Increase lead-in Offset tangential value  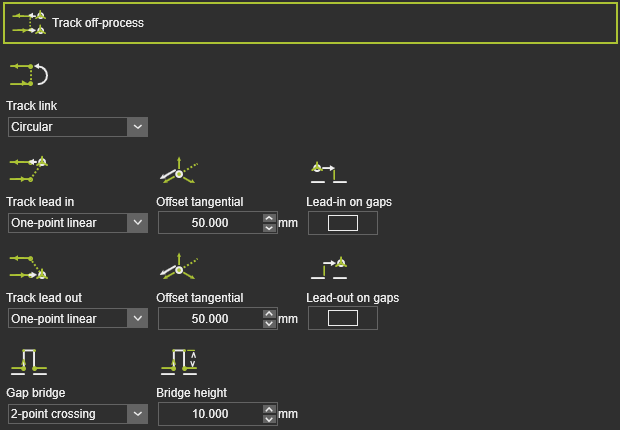pyautogui.click(x=268, y=218)
